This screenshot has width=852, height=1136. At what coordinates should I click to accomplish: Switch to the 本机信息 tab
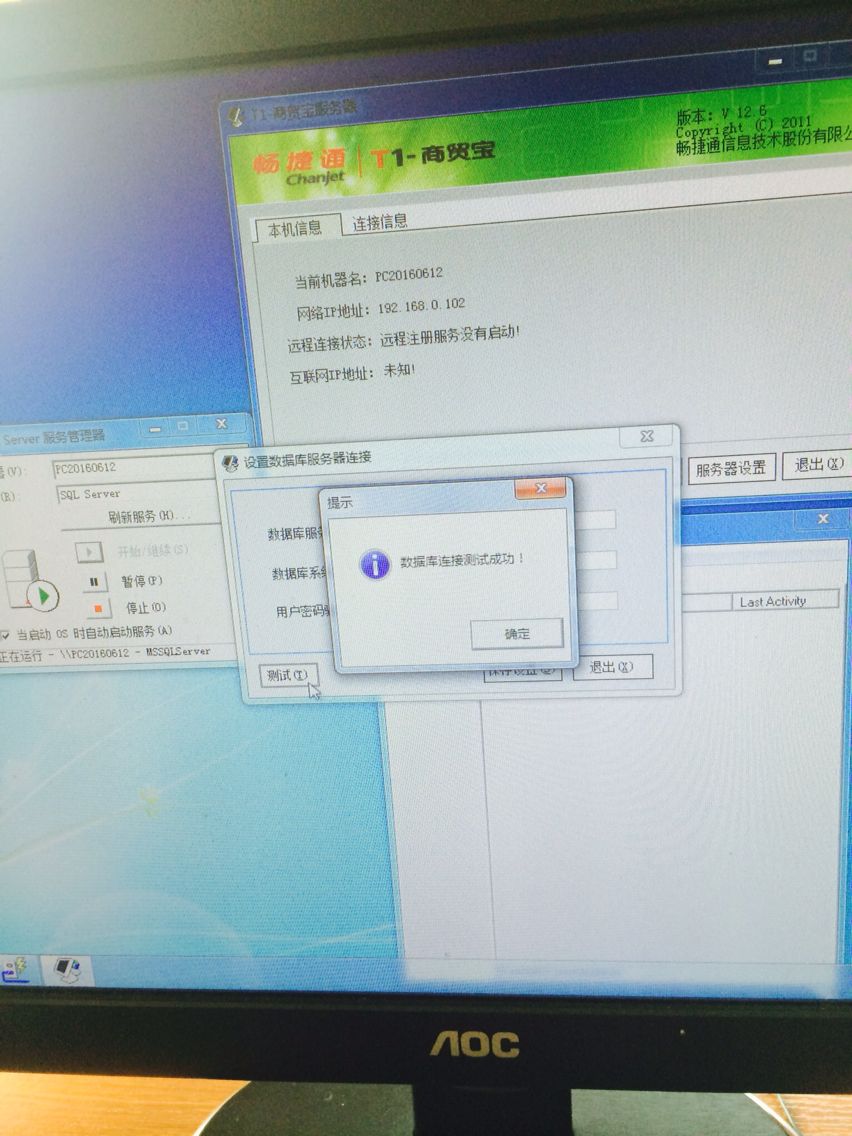tap(296, 229)
